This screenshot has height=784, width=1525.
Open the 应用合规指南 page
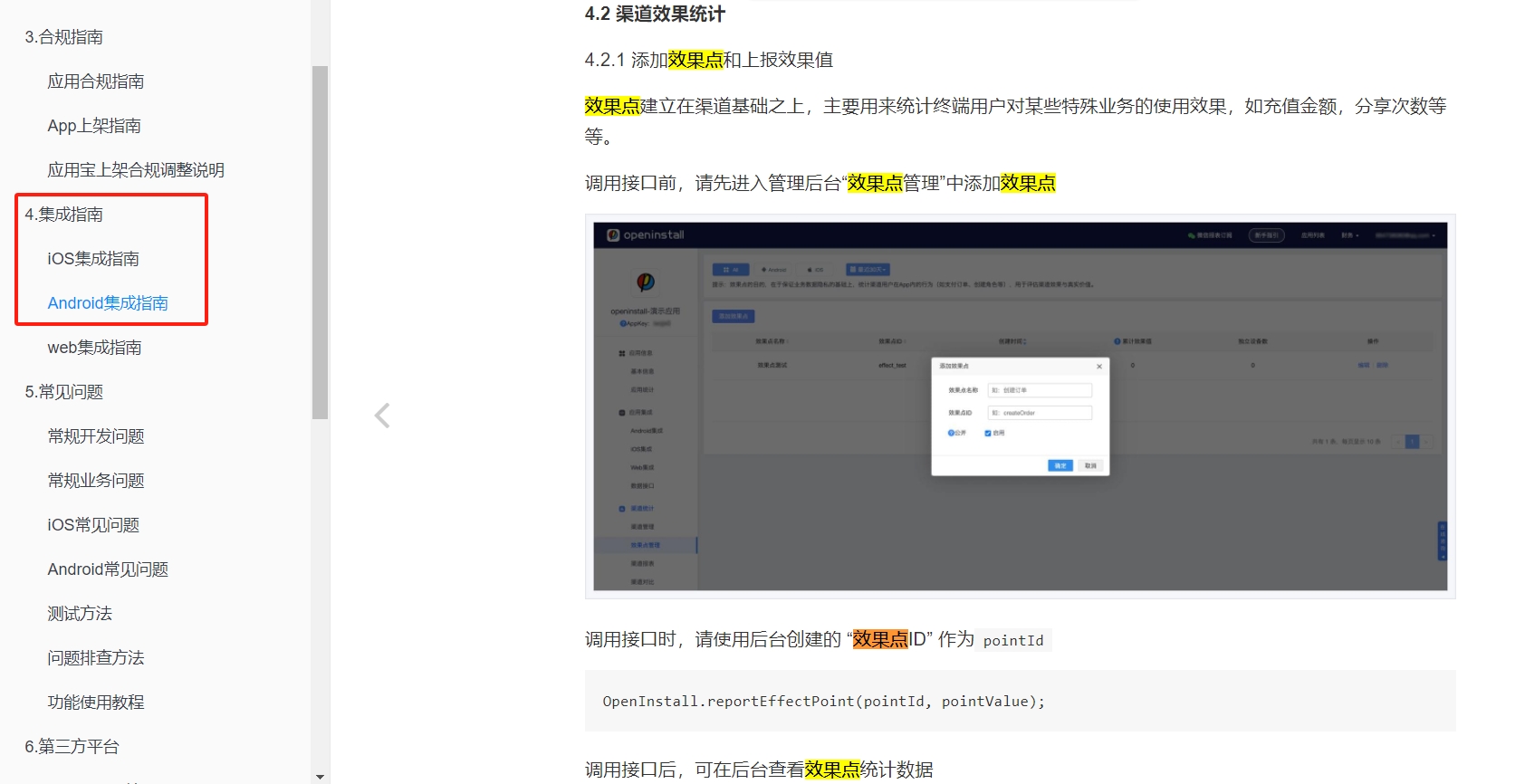pyautogui.click(x=96, y=81)
